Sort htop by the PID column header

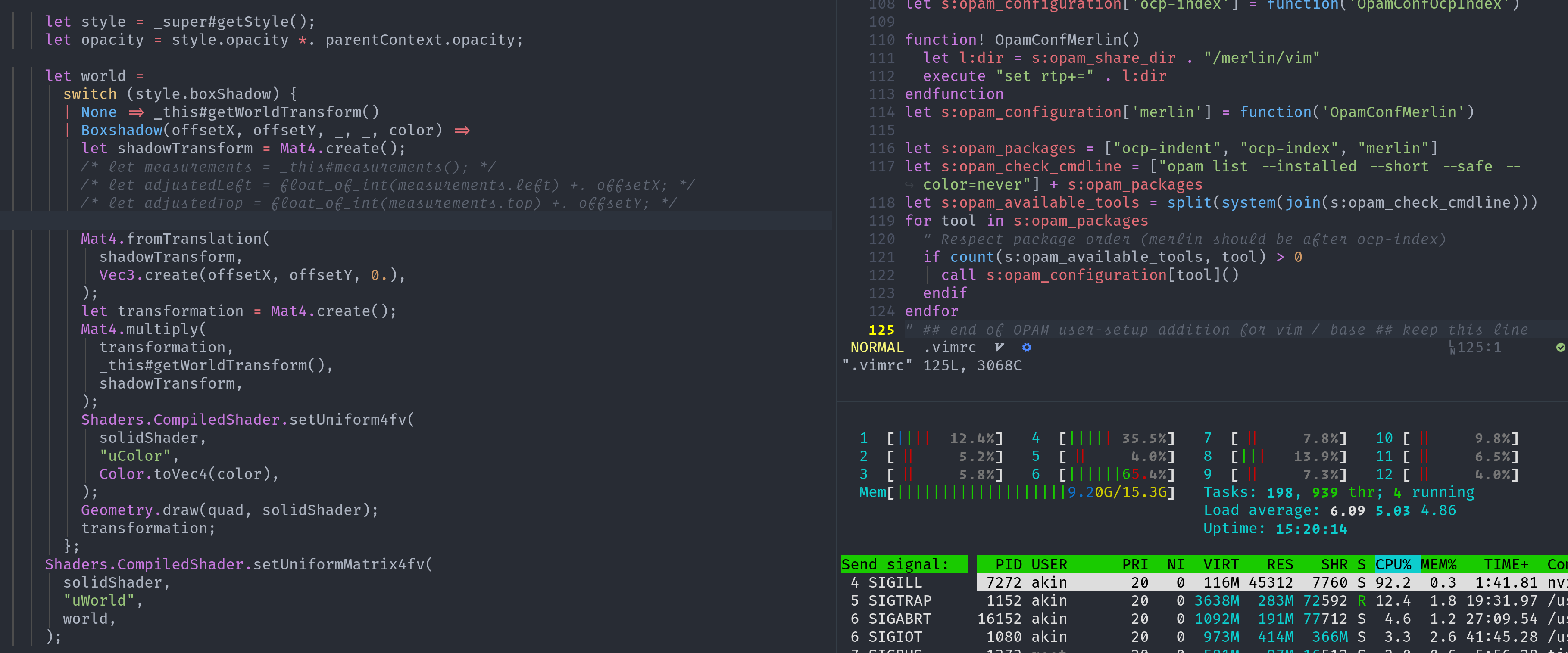click(1008, 565)
